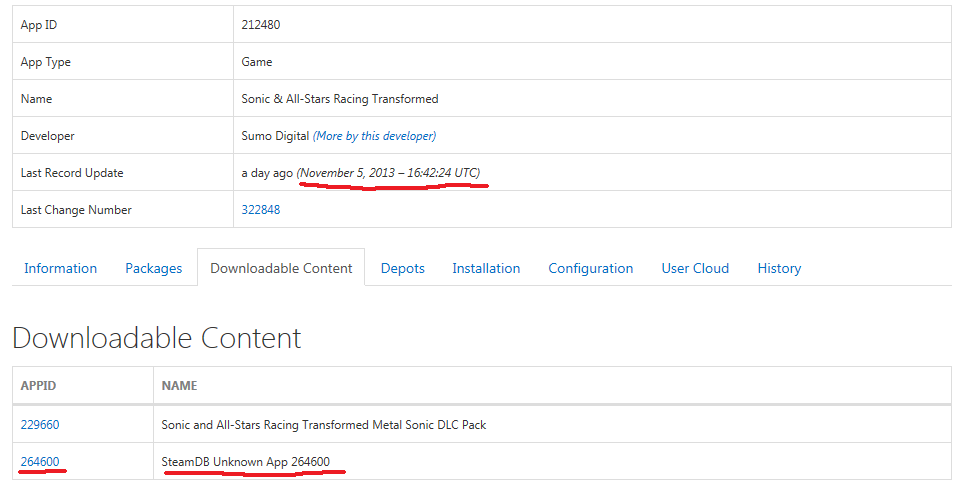Open the Depots tab

click(x=402, y=268)
